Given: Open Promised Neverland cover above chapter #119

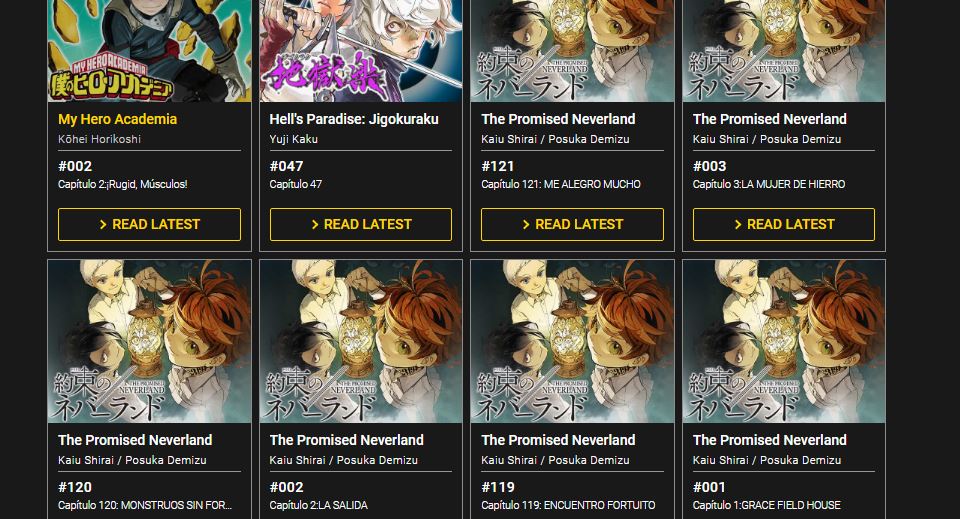Looking at the screenshot, I should click(572, 342).
